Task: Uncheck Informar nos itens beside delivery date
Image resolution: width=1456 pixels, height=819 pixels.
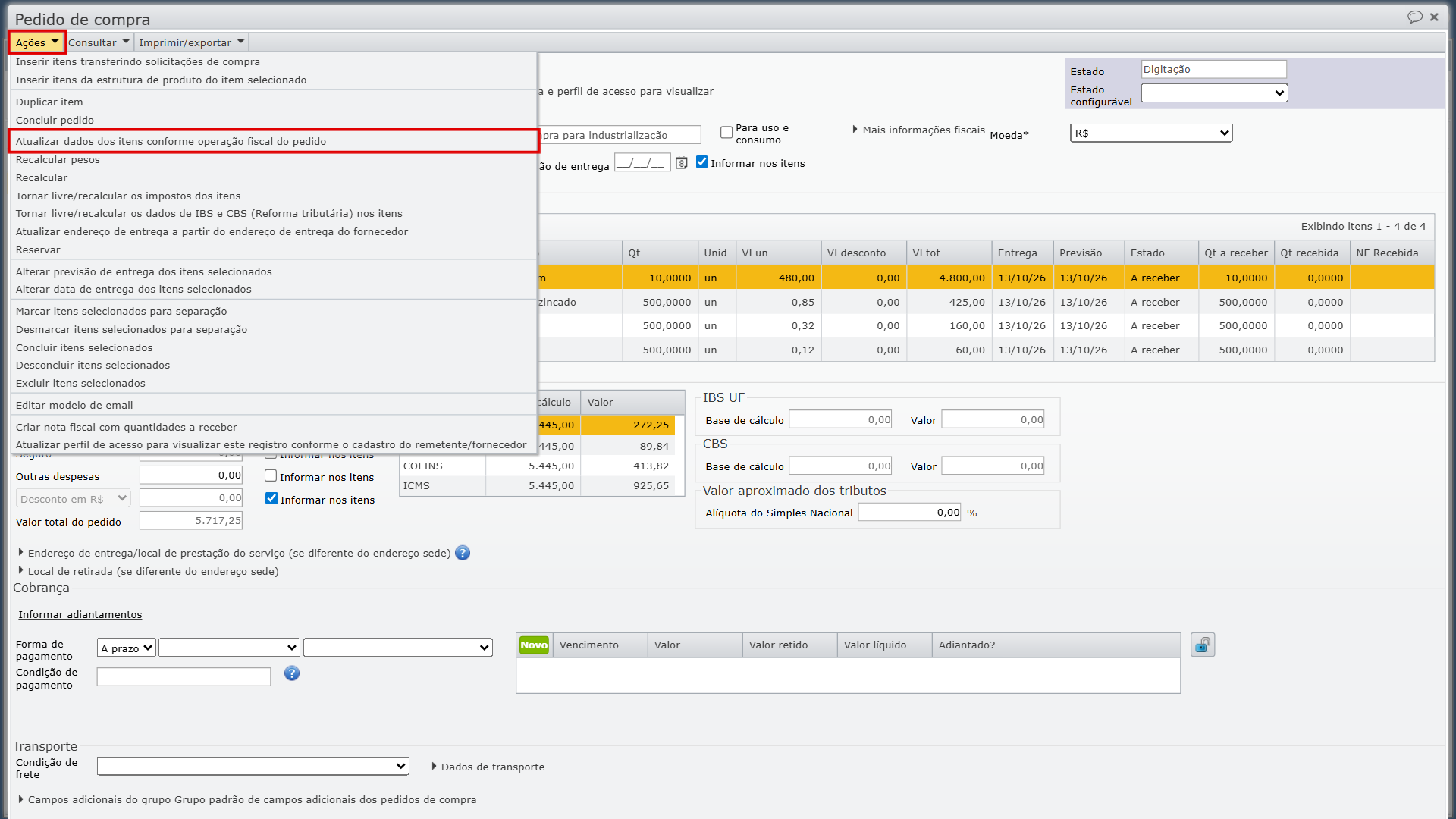Action: click(x=702, y=162)
